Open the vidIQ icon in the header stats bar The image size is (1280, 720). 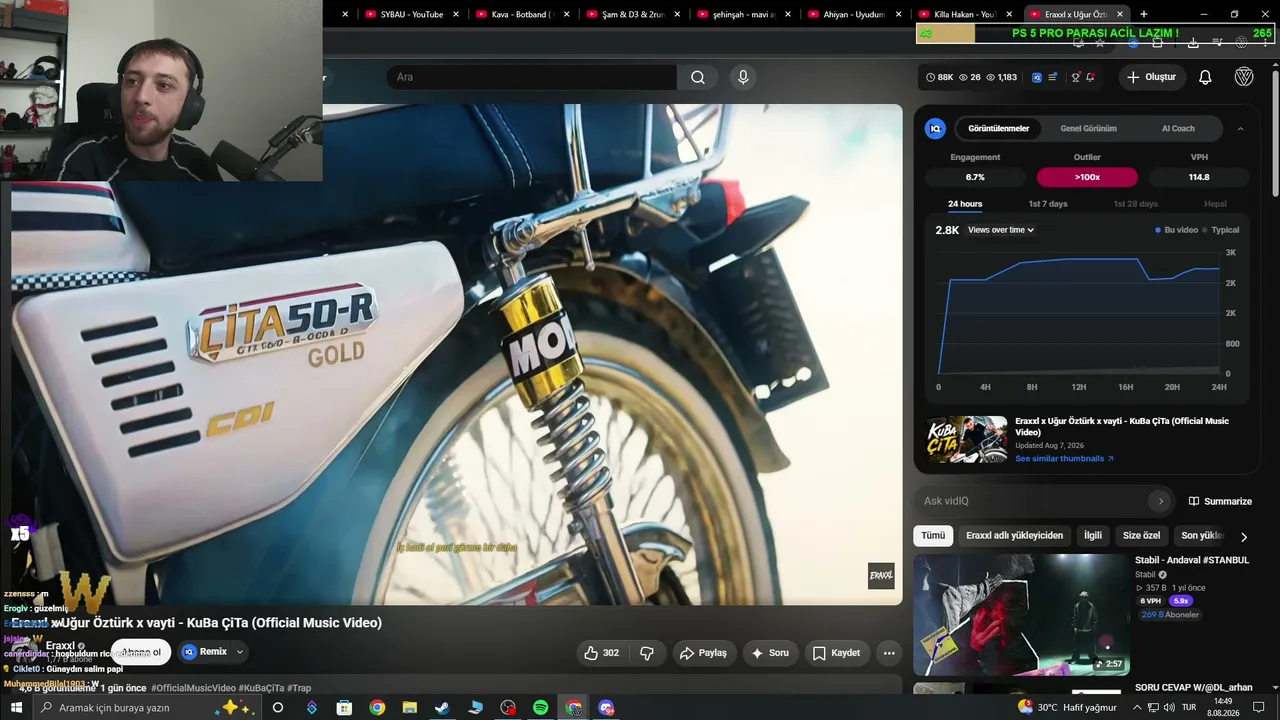(1037, 77)
